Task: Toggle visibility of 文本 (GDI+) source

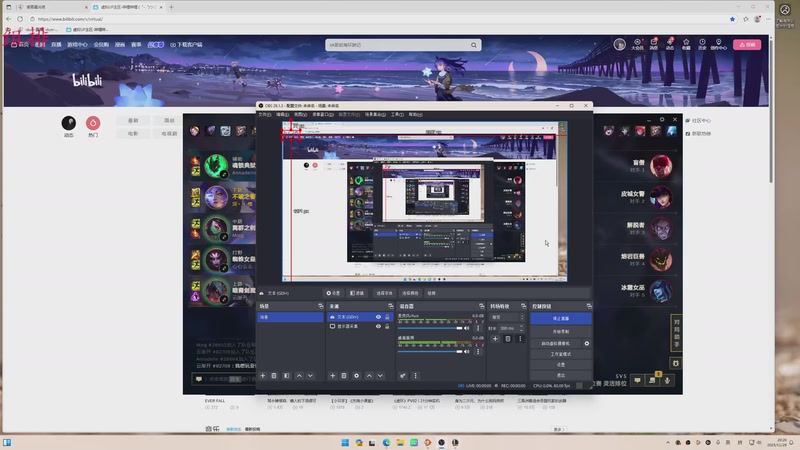Action: click(x=378, y=317)
